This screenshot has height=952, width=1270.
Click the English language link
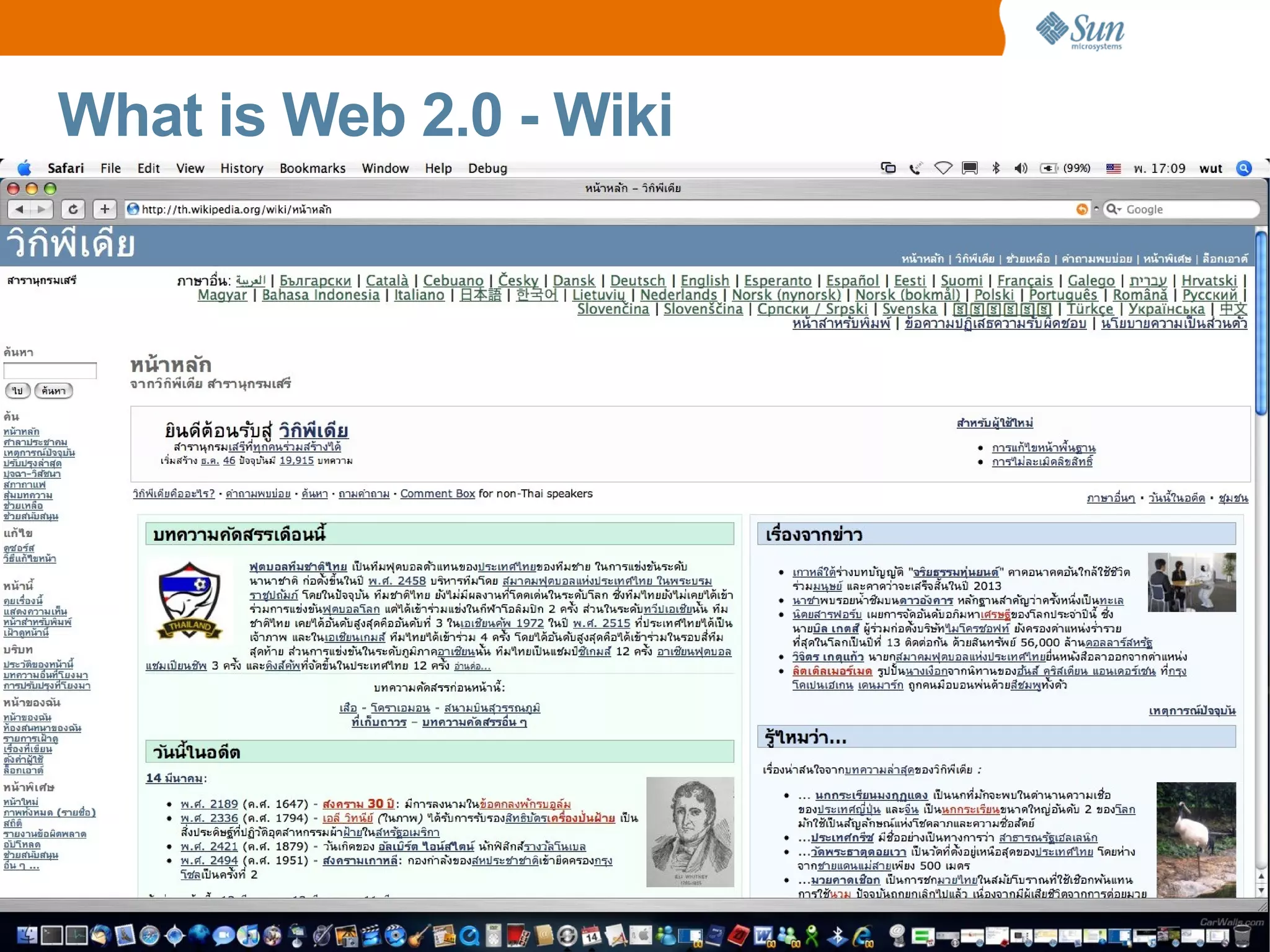(705, 281)
